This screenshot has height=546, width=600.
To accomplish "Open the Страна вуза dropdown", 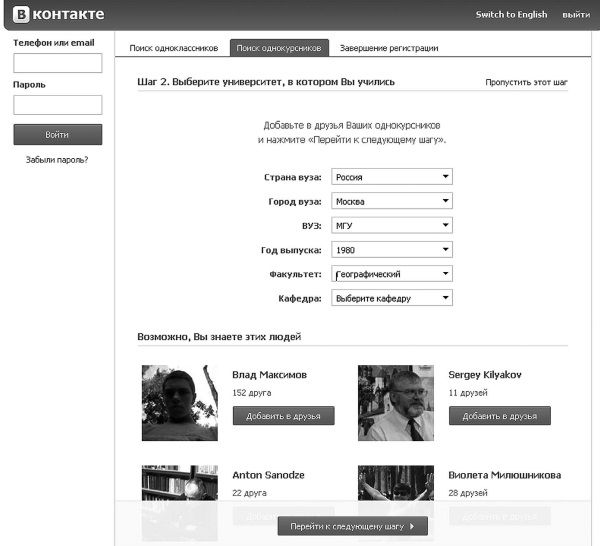I will (392, 177).
